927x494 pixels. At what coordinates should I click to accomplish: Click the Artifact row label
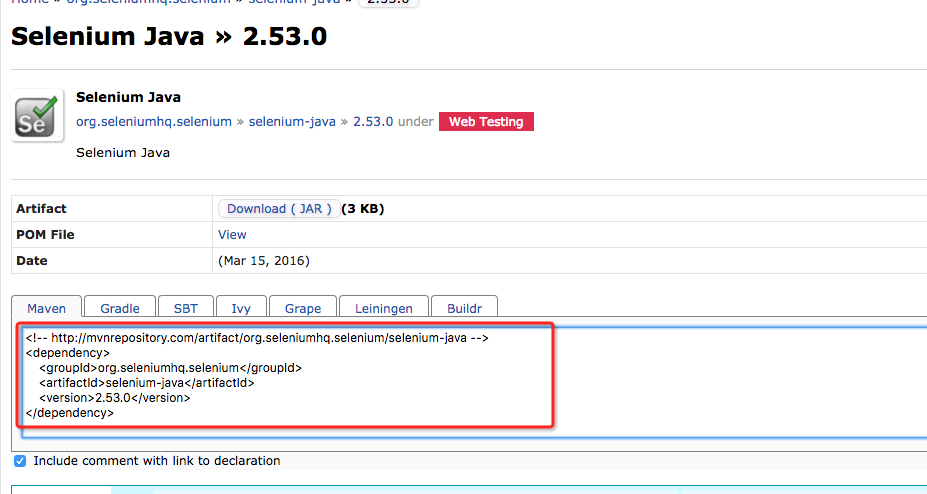(x=41, y=209)
